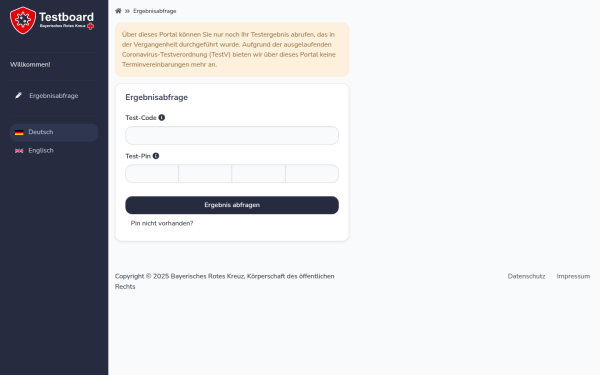Focus the second Test-Pin digit box
Screen dimensions: 600x375
(x=205, y=174)
